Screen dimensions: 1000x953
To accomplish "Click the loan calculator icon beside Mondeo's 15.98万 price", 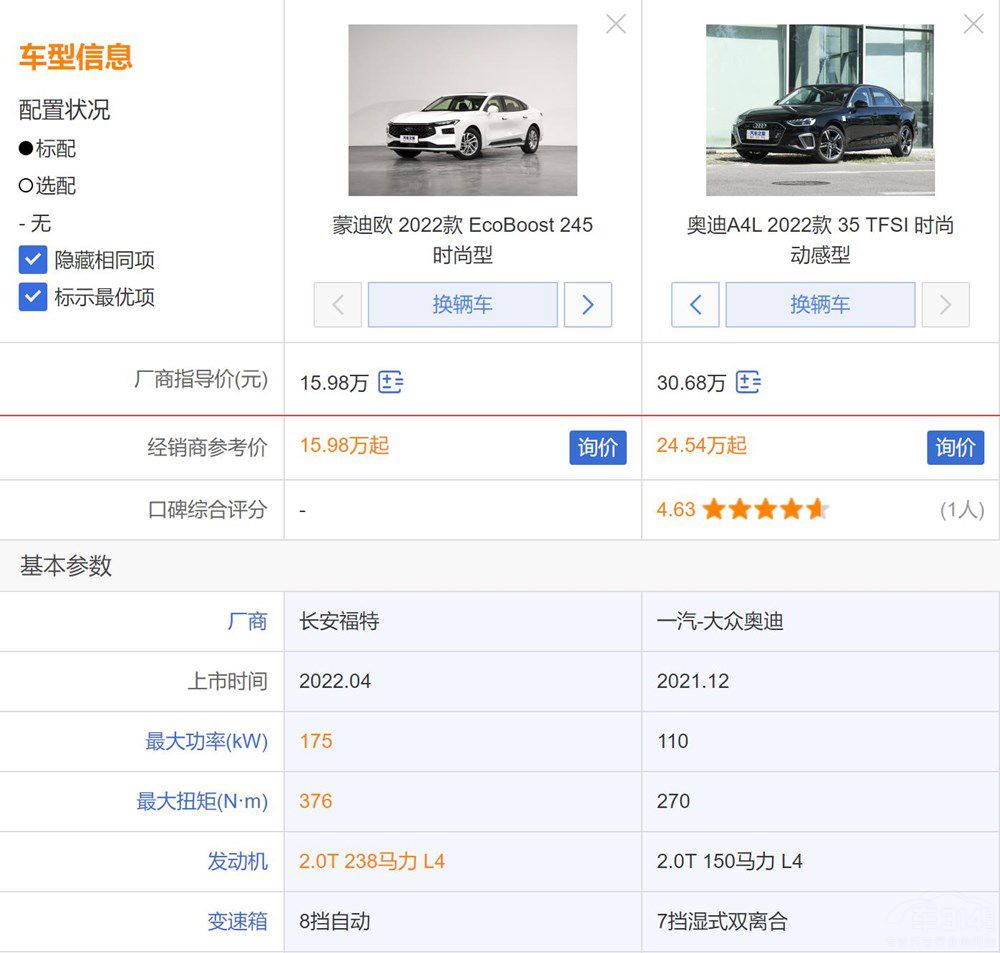I will point(391,382).
